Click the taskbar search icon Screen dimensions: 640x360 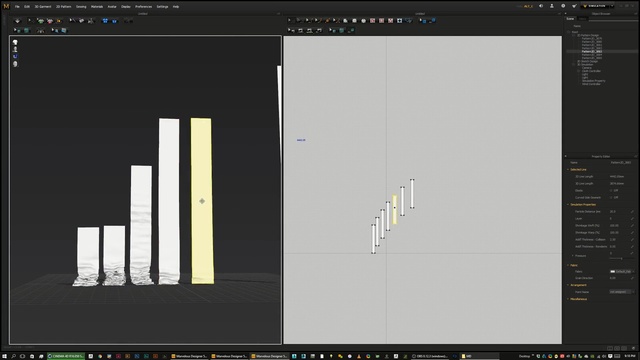coord(13,356)
